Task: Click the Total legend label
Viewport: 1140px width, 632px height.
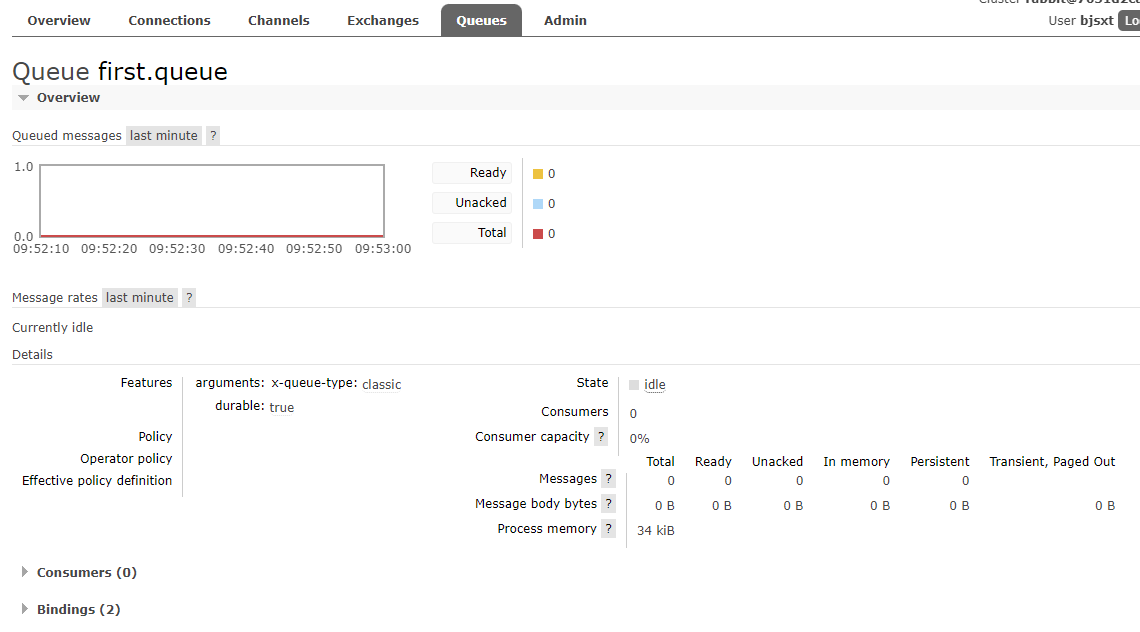Action: tap(473, 233)
